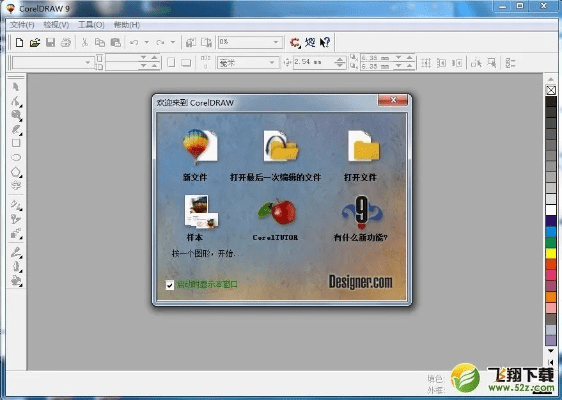Viewport: 562px width, 400px height.
Task: Open the 文件(F) menu
Action: point(22,25)
